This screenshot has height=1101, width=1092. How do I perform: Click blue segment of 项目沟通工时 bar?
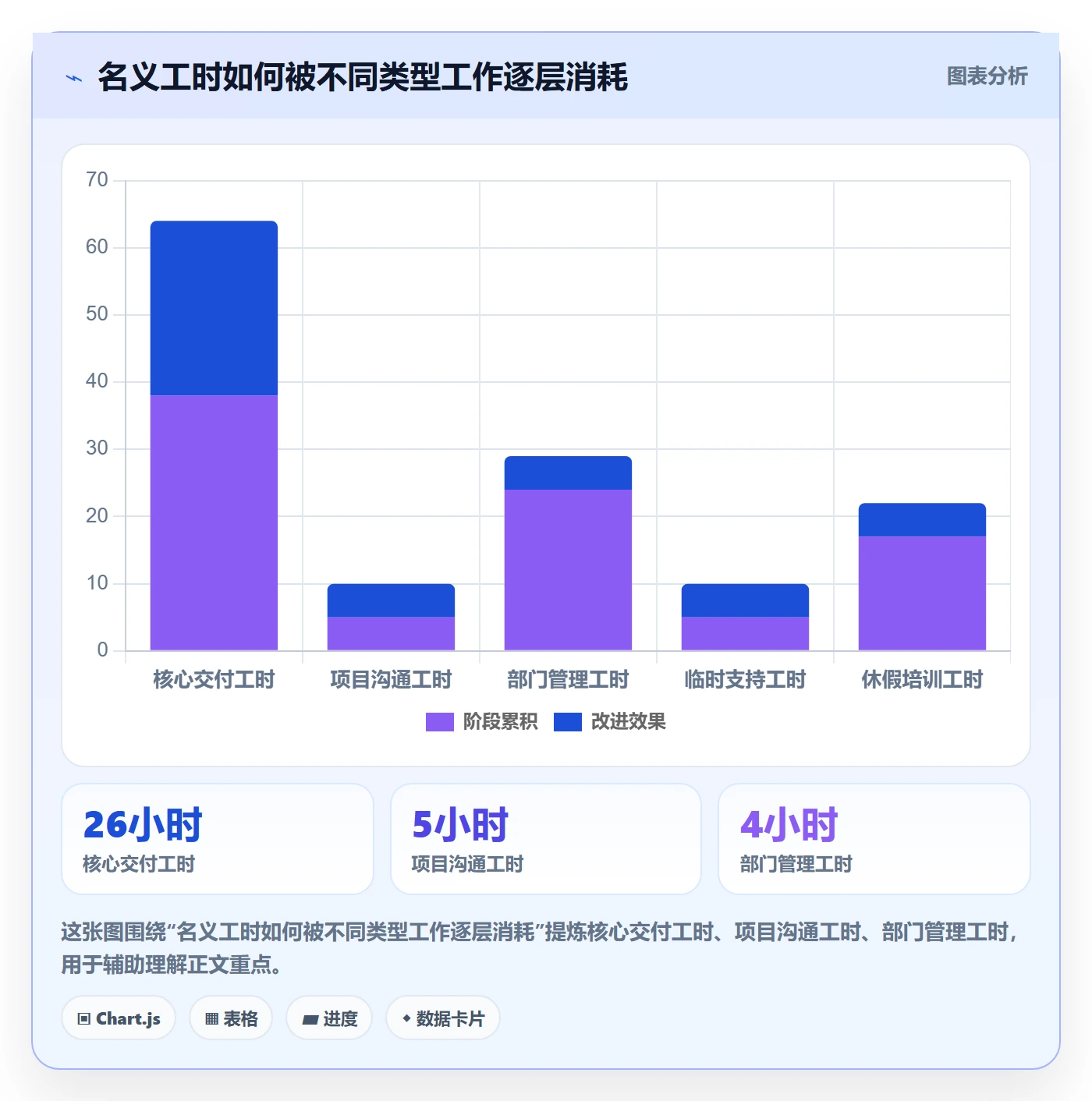(391, 600)
